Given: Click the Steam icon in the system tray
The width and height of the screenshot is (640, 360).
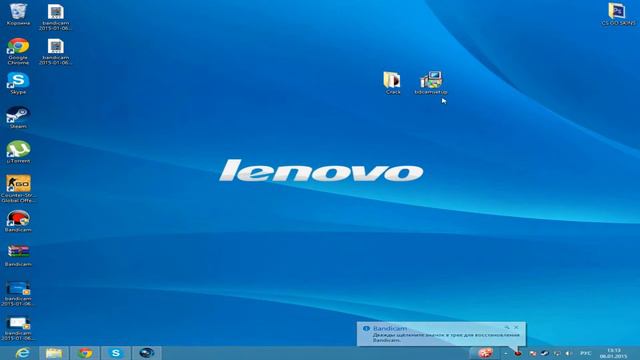Looking at the screenshot, I should click(544, 353).
